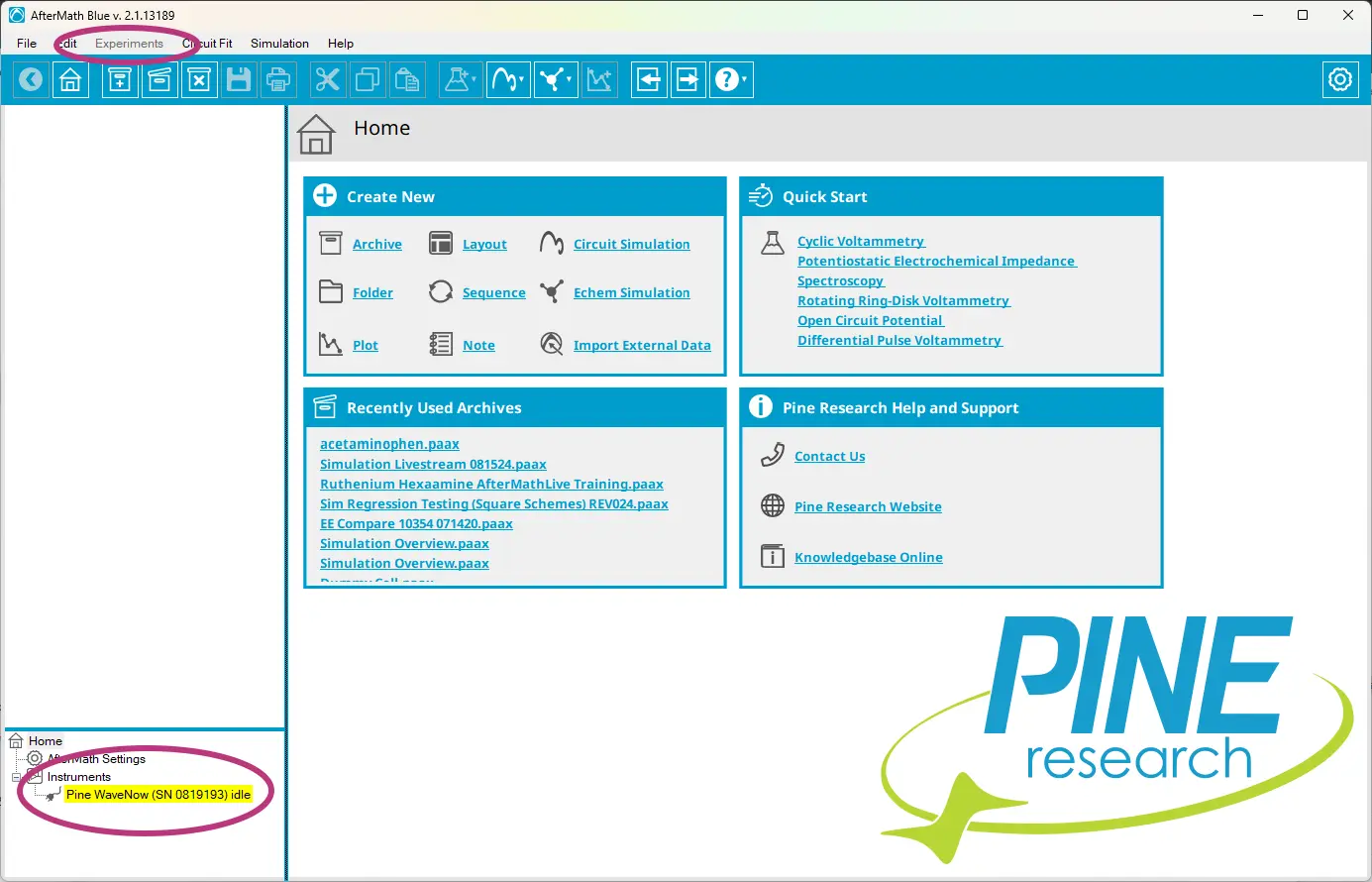
Task: Go to Home via the toolbar house icon
Action: click(70, 79)
